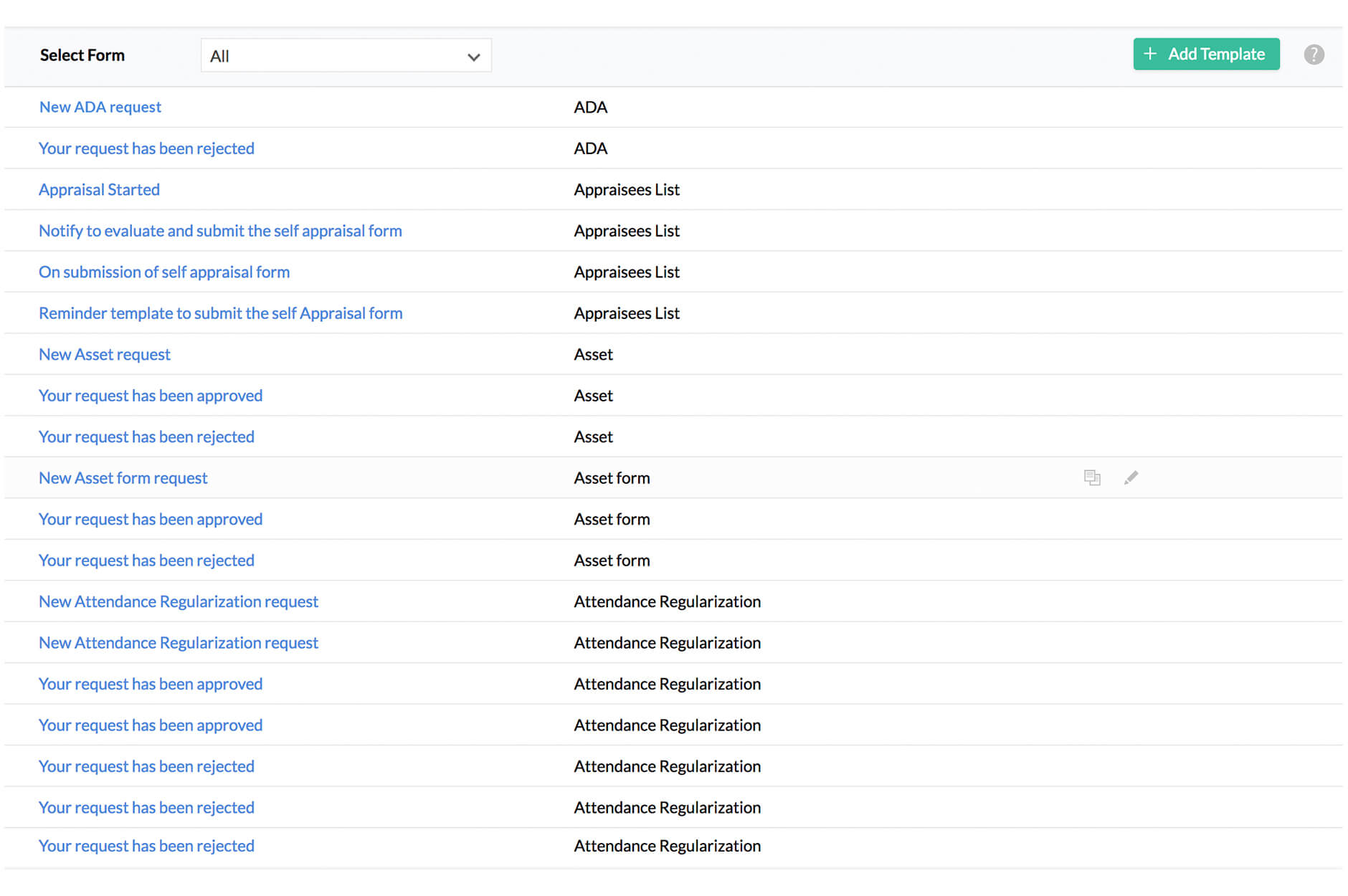Open the Appraisal Started template
1348x896 pixels.
coord(99,189)
